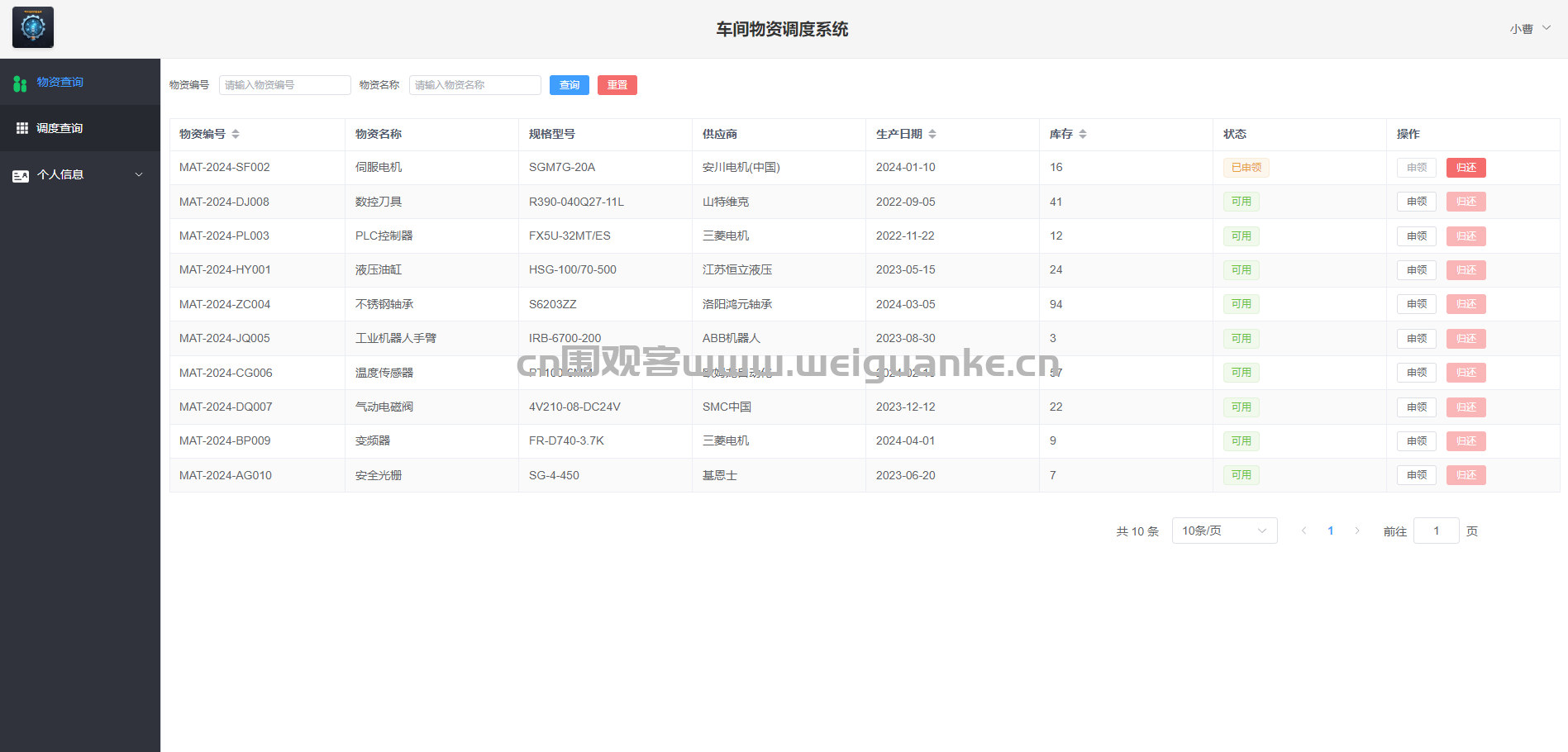Click cell 伺服电机

click(x=379, y=168)
